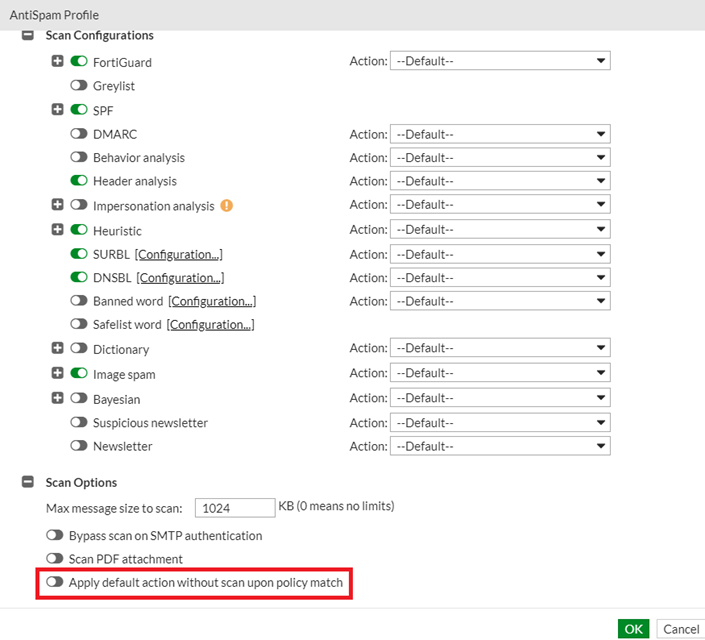Open the FortiGuard Action dropdown
The height and width of the screenshot is (640, 705).
[500, 61]
